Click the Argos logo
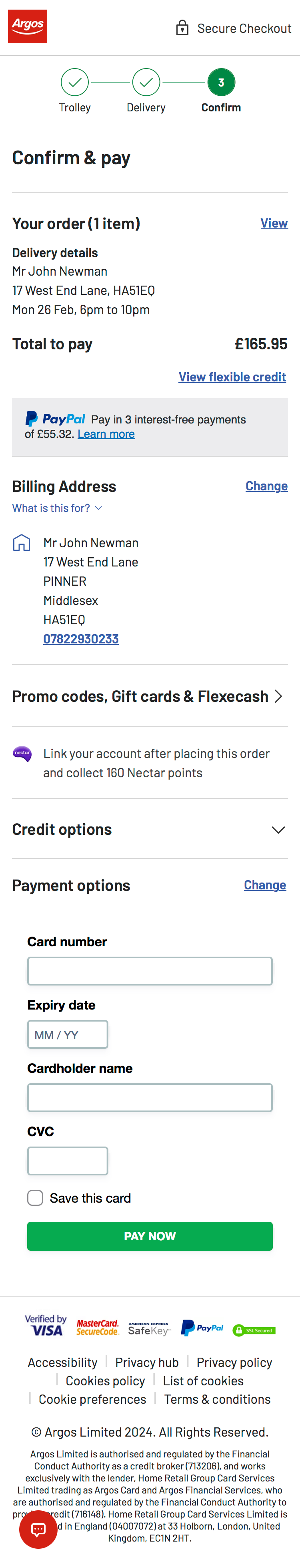Screen dimensions: 300x1568 [27, 26]
